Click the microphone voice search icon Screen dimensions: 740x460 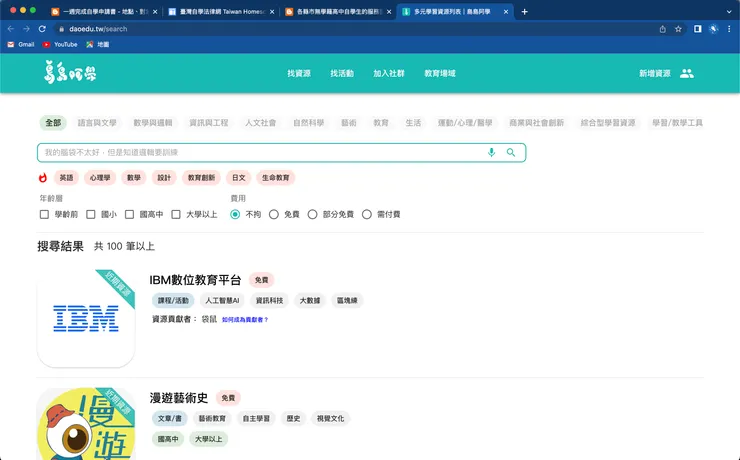coord(491,152)
